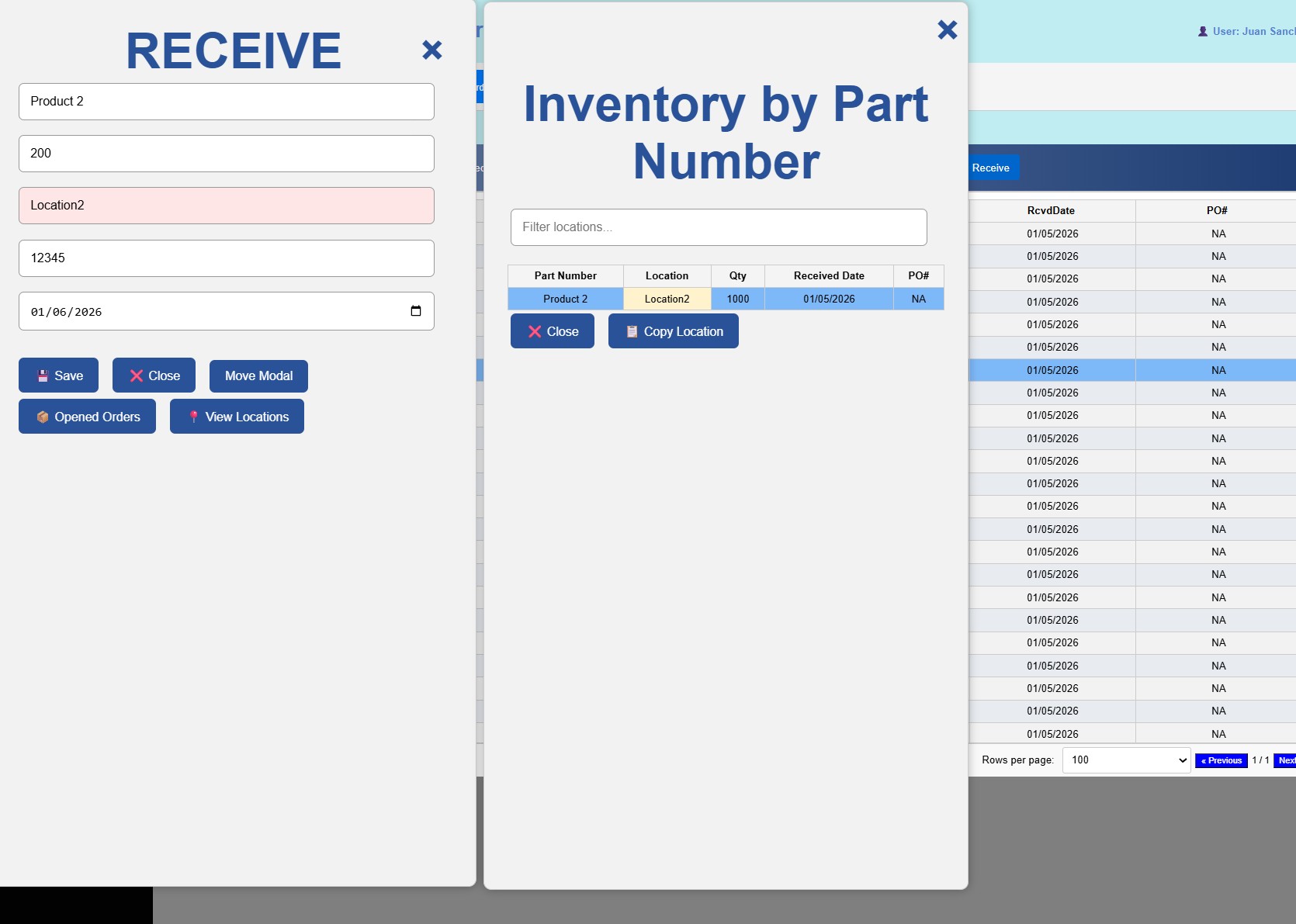Click the highlighted Location2 input field
The image size is (1296, 924).
pos(227,206)
